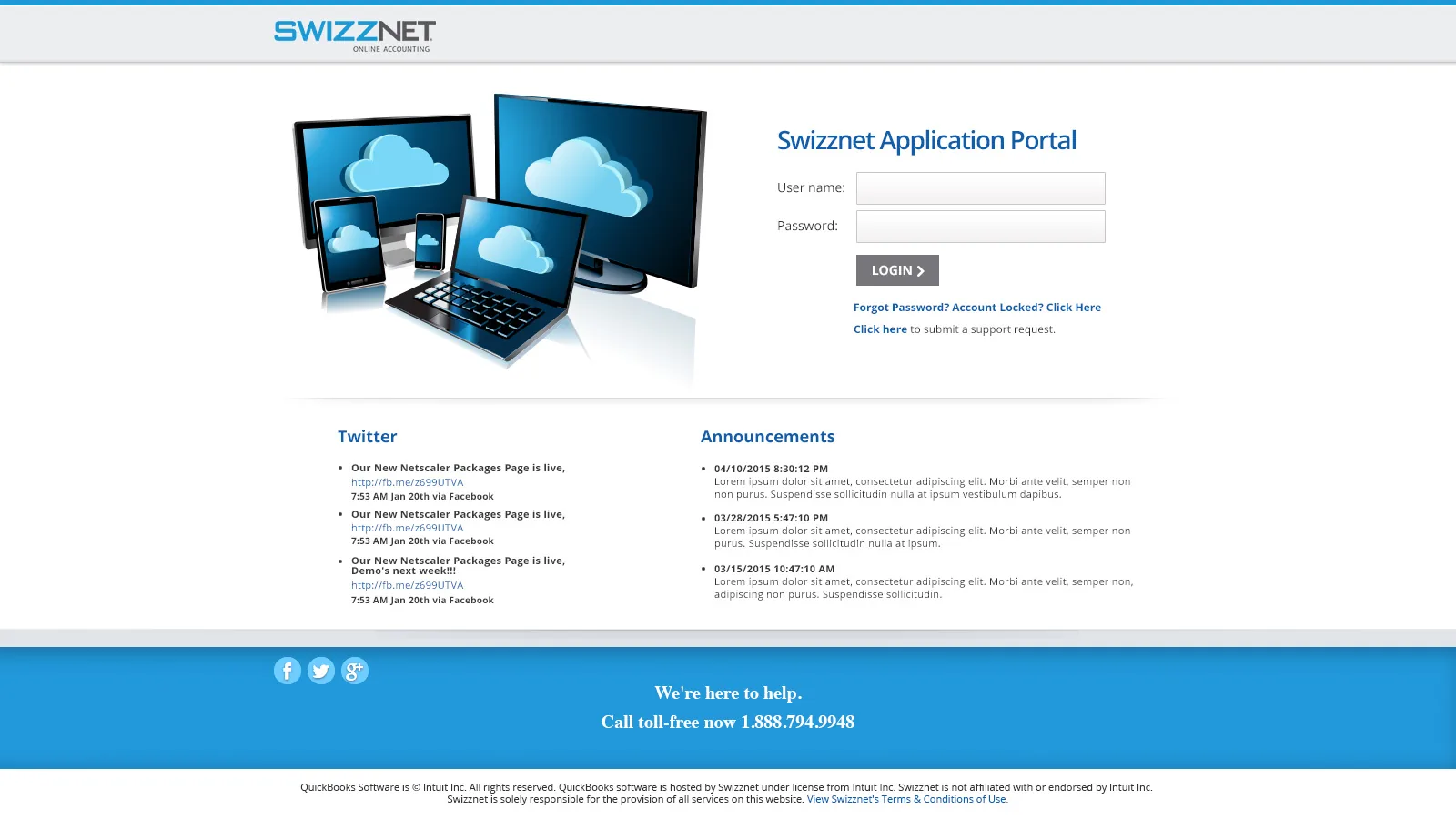
Task: Click 'Demo's next week!!!' tweet text
Action: (403, 571)
